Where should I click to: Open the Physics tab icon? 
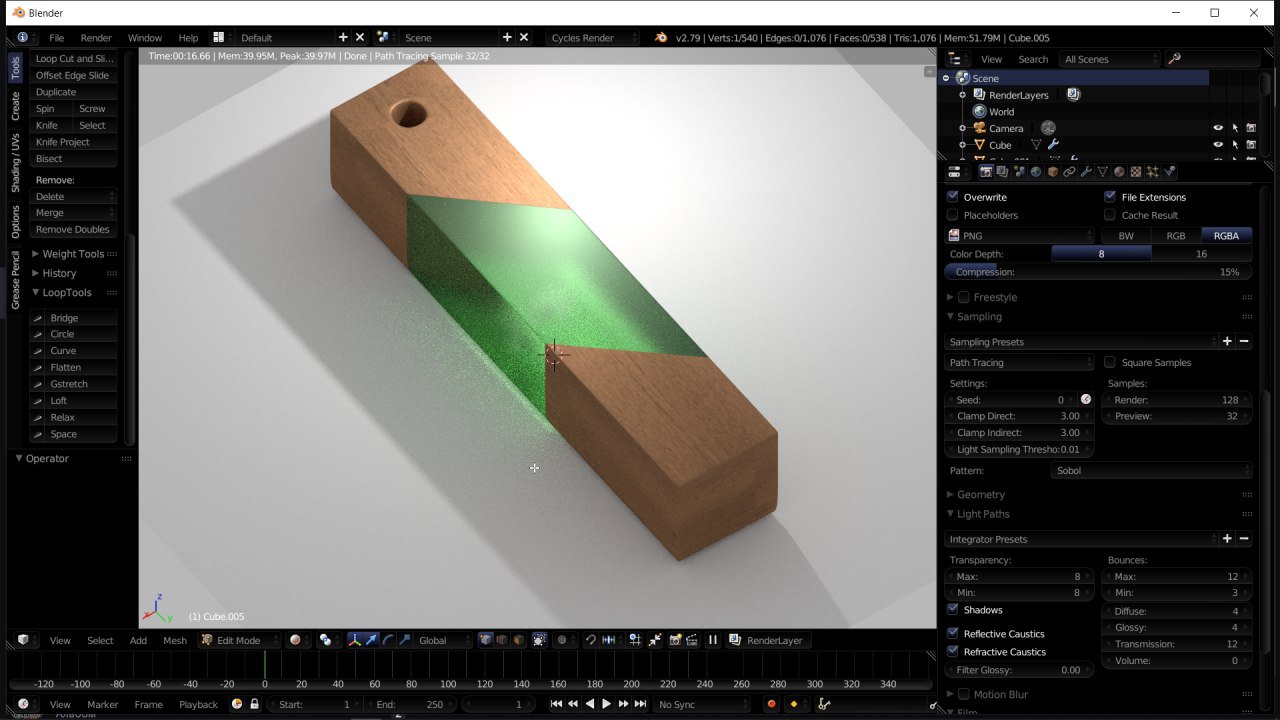tap(1169, 172)
